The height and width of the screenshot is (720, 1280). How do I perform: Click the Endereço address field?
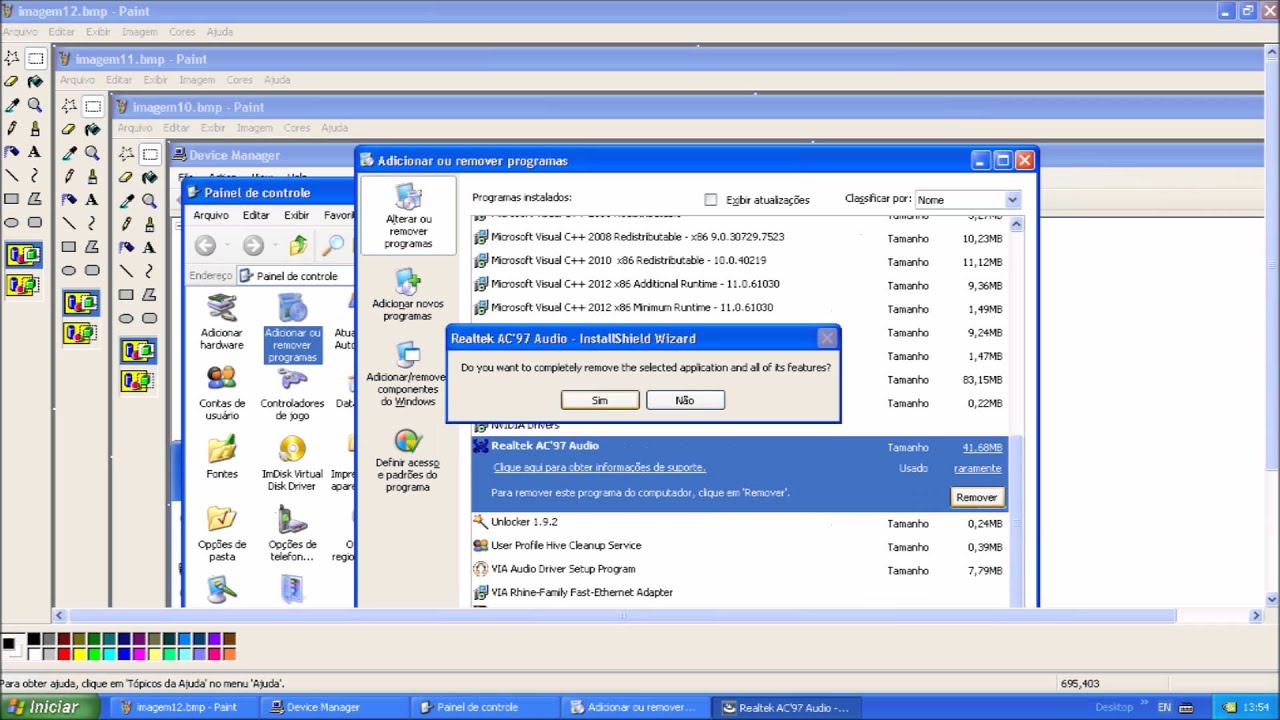click(x=296, y=276)
